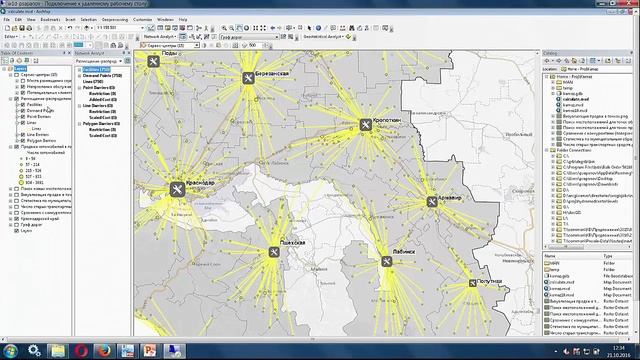This screenshot has width=640, height=360.
Task: Open the Geoprocessing menu
Action: coord(115,20)
